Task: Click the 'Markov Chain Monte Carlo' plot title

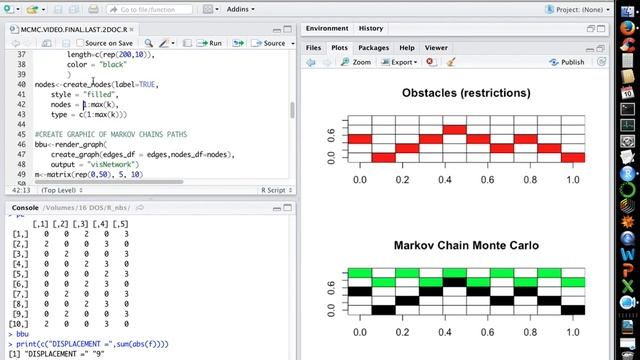Action: pyautogui.click(x=466, y=245)
